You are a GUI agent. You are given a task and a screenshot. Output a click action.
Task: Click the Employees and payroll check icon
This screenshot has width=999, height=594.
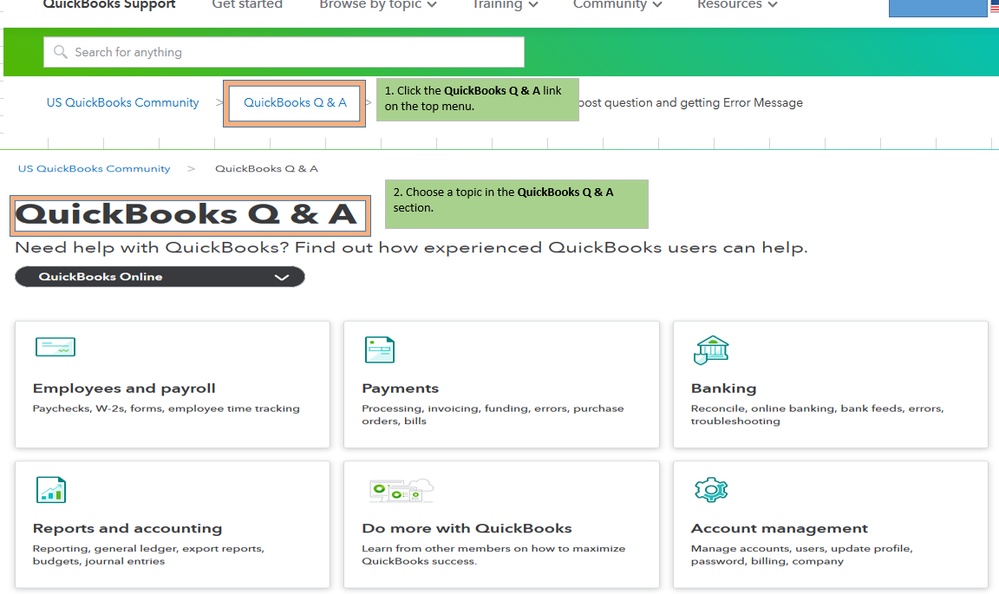55,347
